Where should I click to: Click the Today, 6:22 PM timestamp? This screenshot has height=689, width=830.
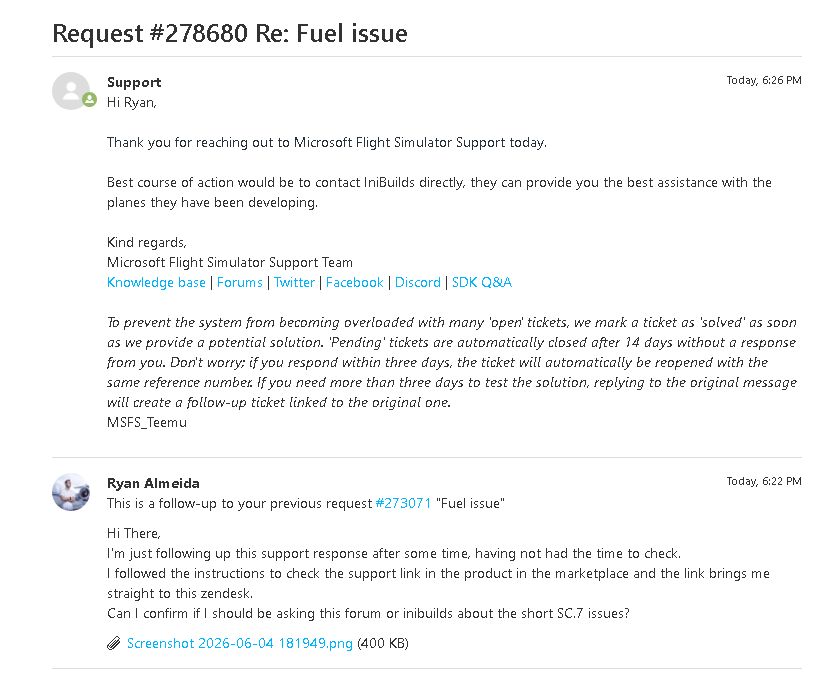coord(764,482)
